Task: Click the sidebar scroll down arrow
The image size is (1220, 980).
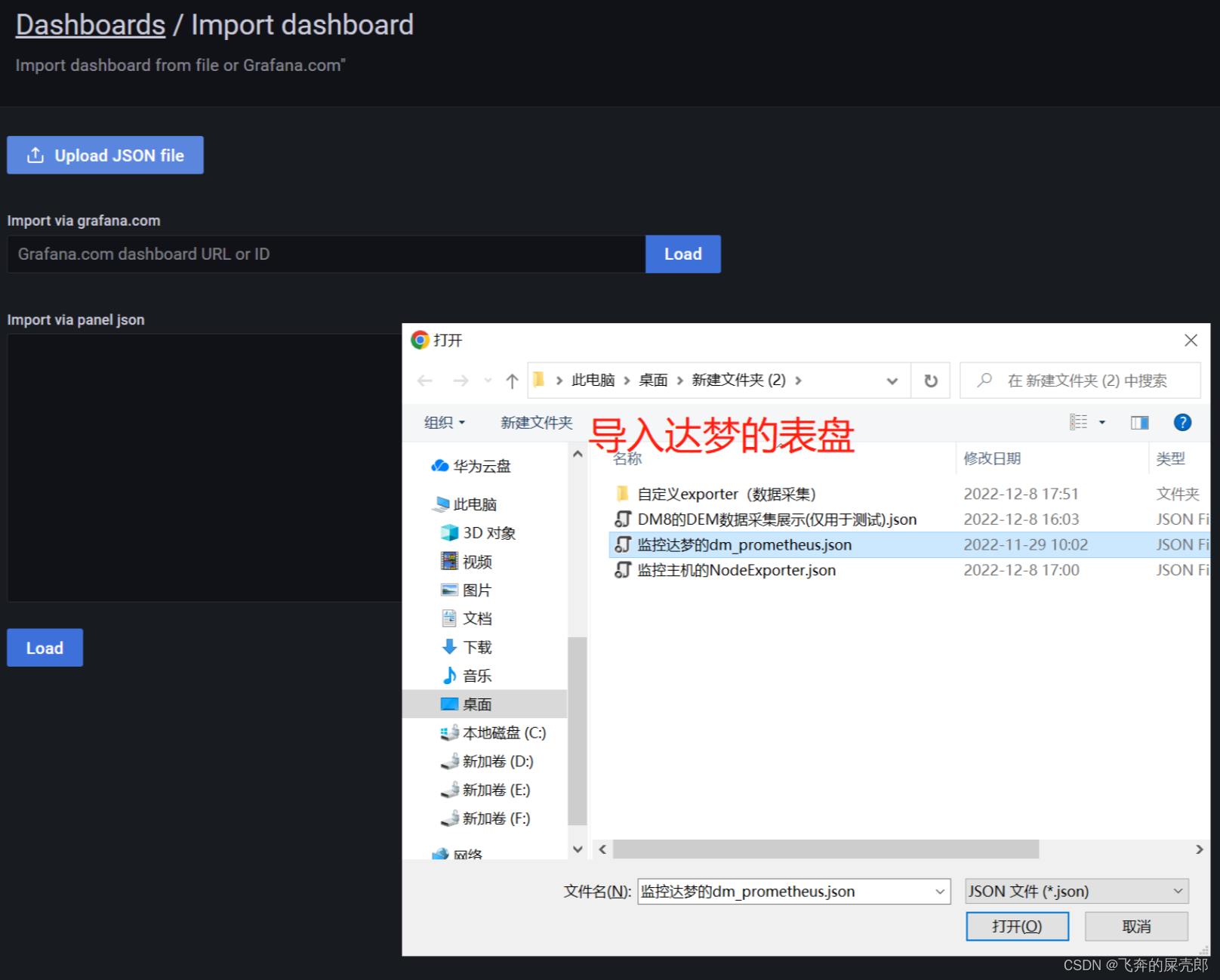Action: 578,849
